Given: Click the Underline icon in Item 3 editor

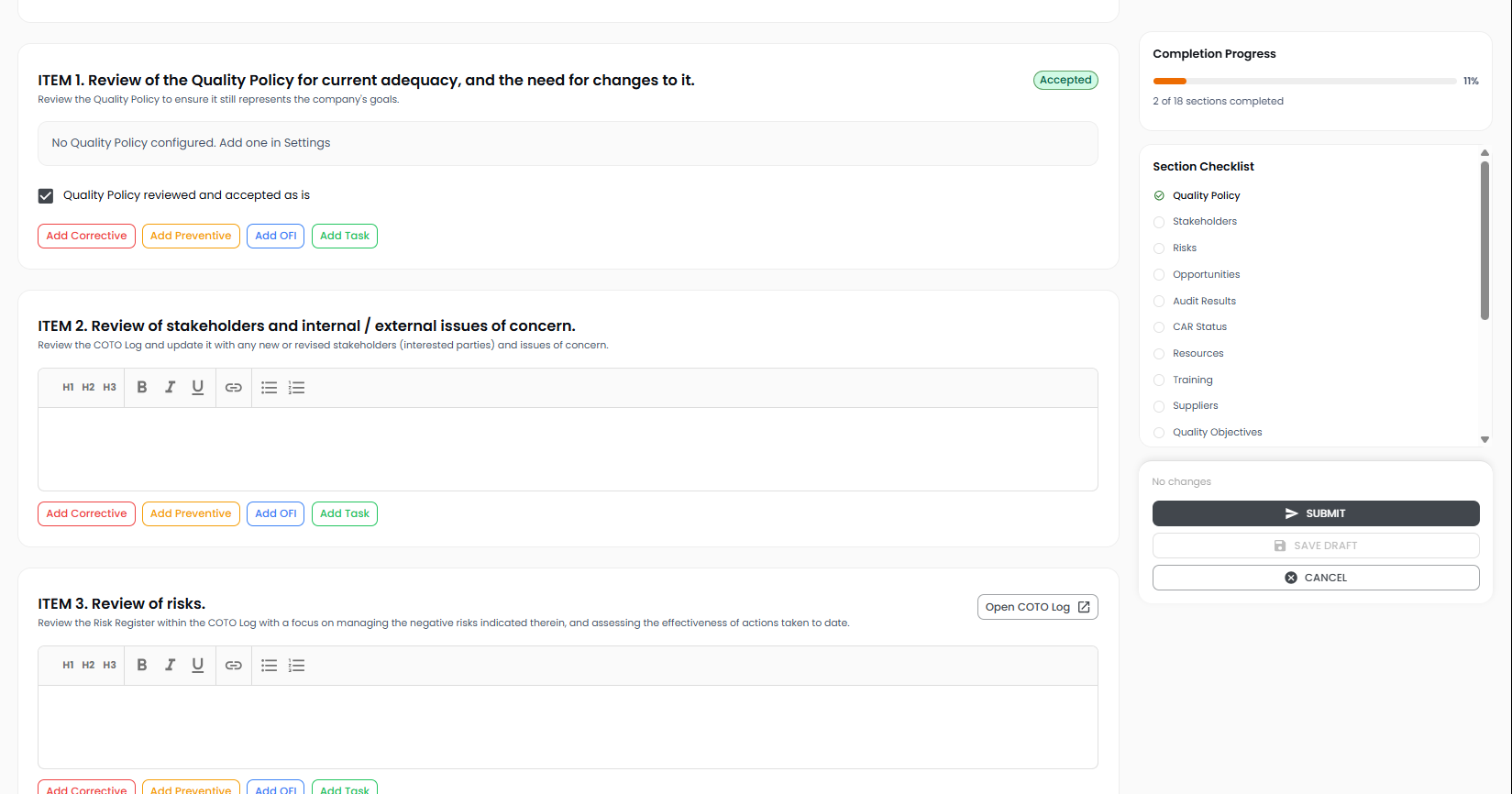Looking at the screenshot, I should 197,666.
